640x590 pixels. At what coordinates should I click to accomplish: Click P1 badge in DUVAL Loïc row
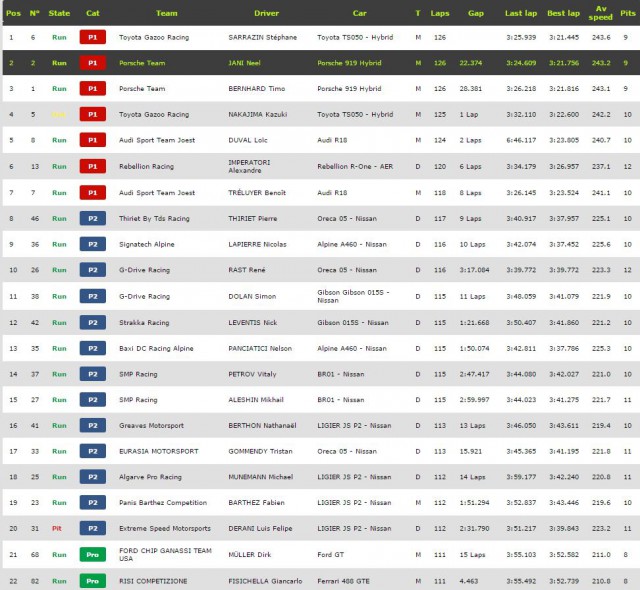[93, 140]
